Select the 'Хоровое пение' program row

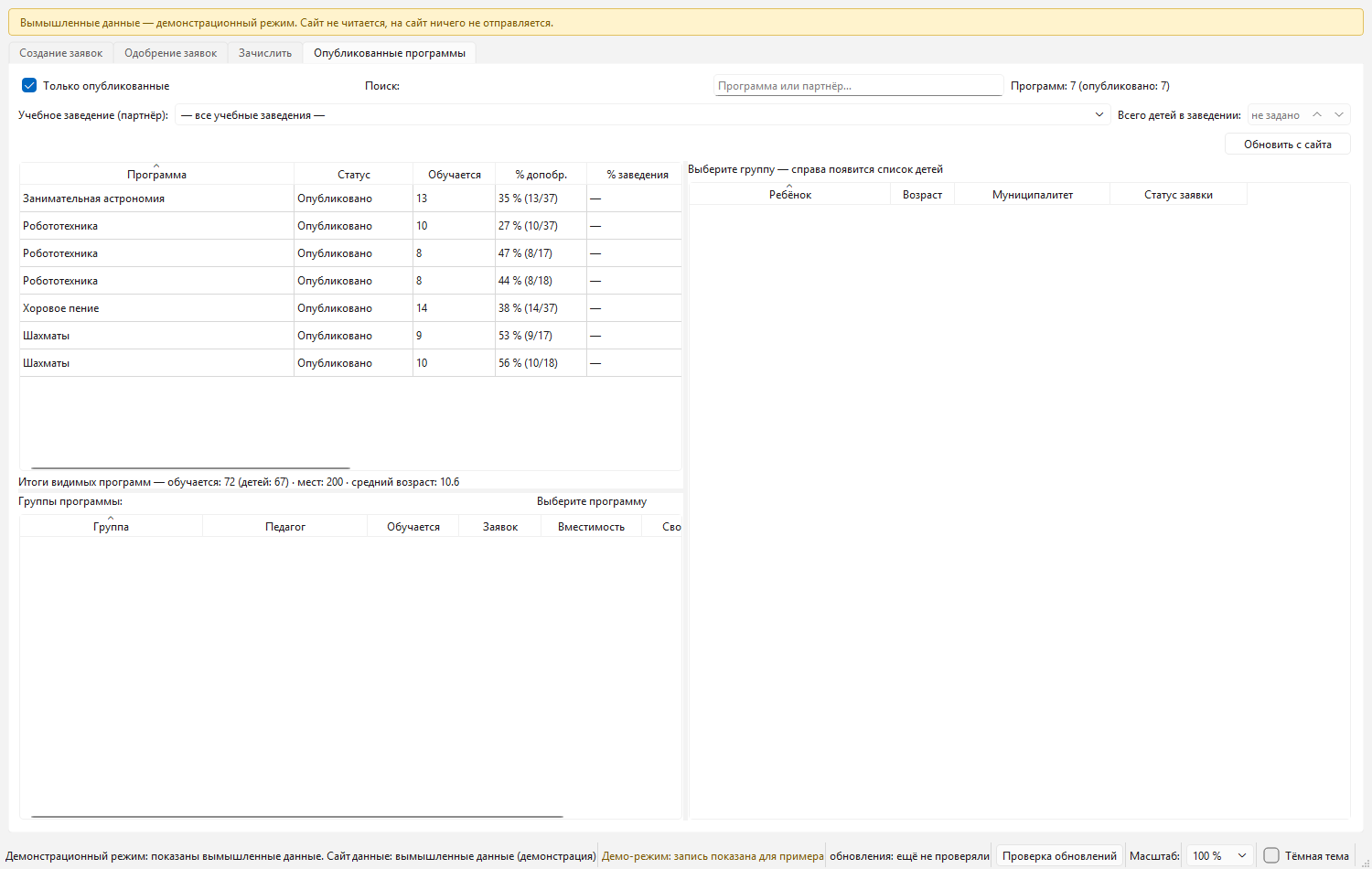click(351, 308)
